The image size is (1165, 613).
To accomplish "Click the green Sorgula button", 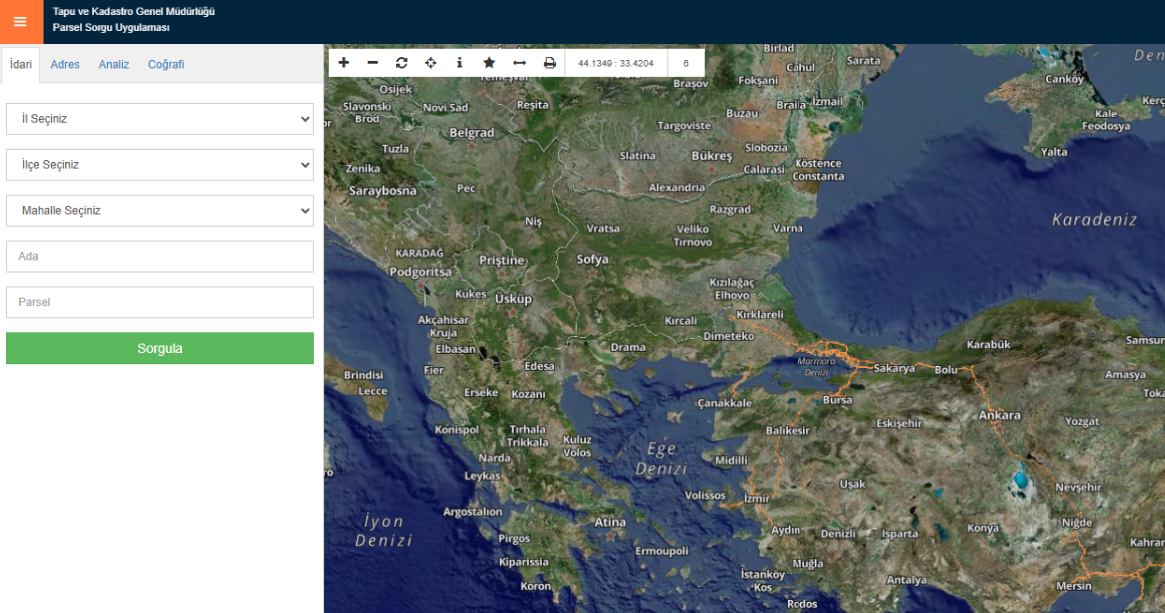I will click(x=160, y=348).
